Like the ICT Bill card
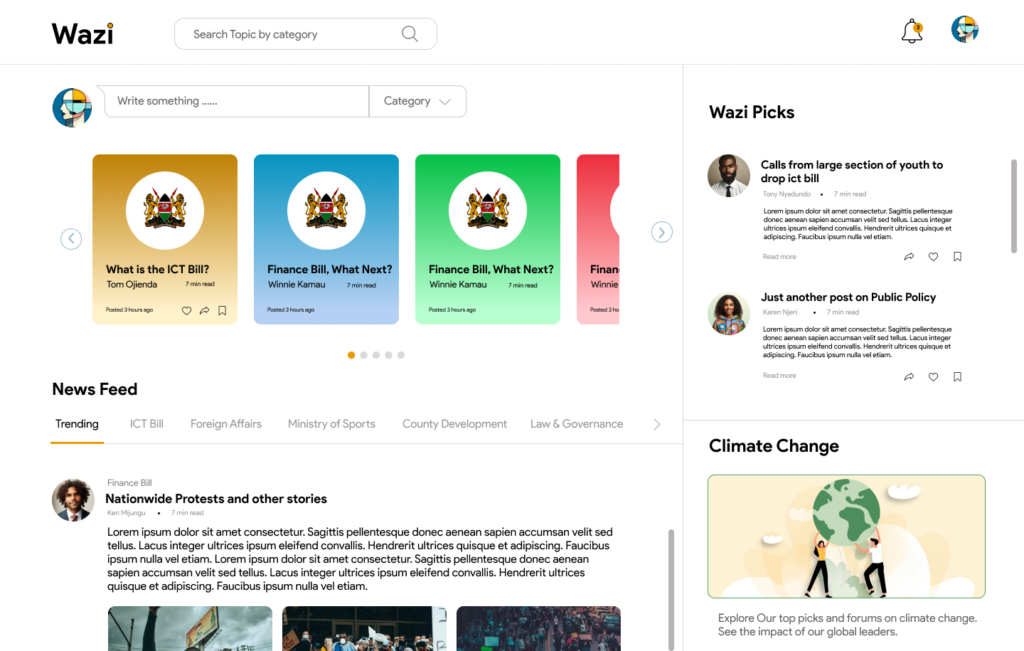The height and width of the screenshot is (651, 1024). point(186,311)
